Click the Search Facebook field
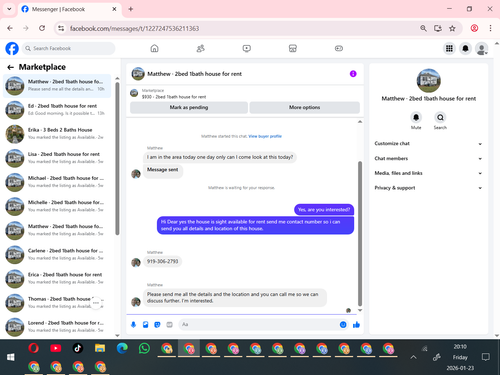Viewport: 500px width, 375px height. [x=69, y=48]
